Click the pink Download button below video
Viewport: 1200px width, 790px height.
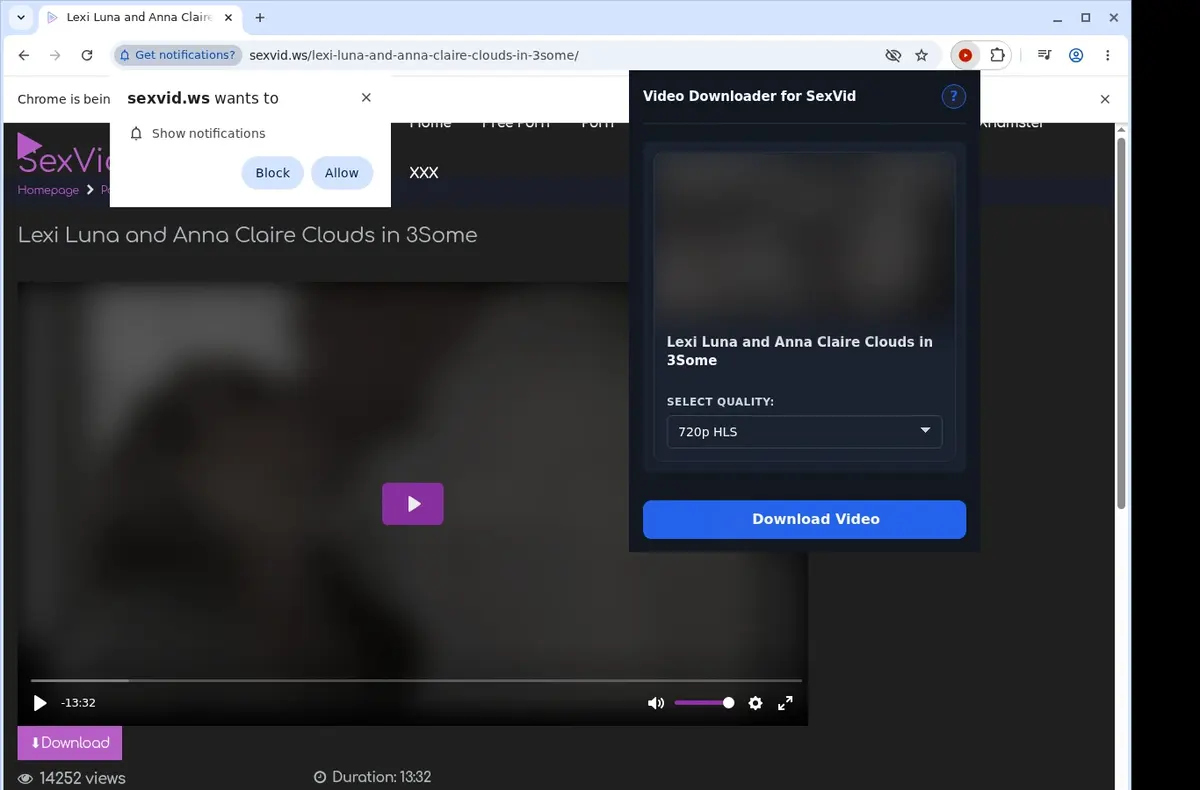point(70,743)
